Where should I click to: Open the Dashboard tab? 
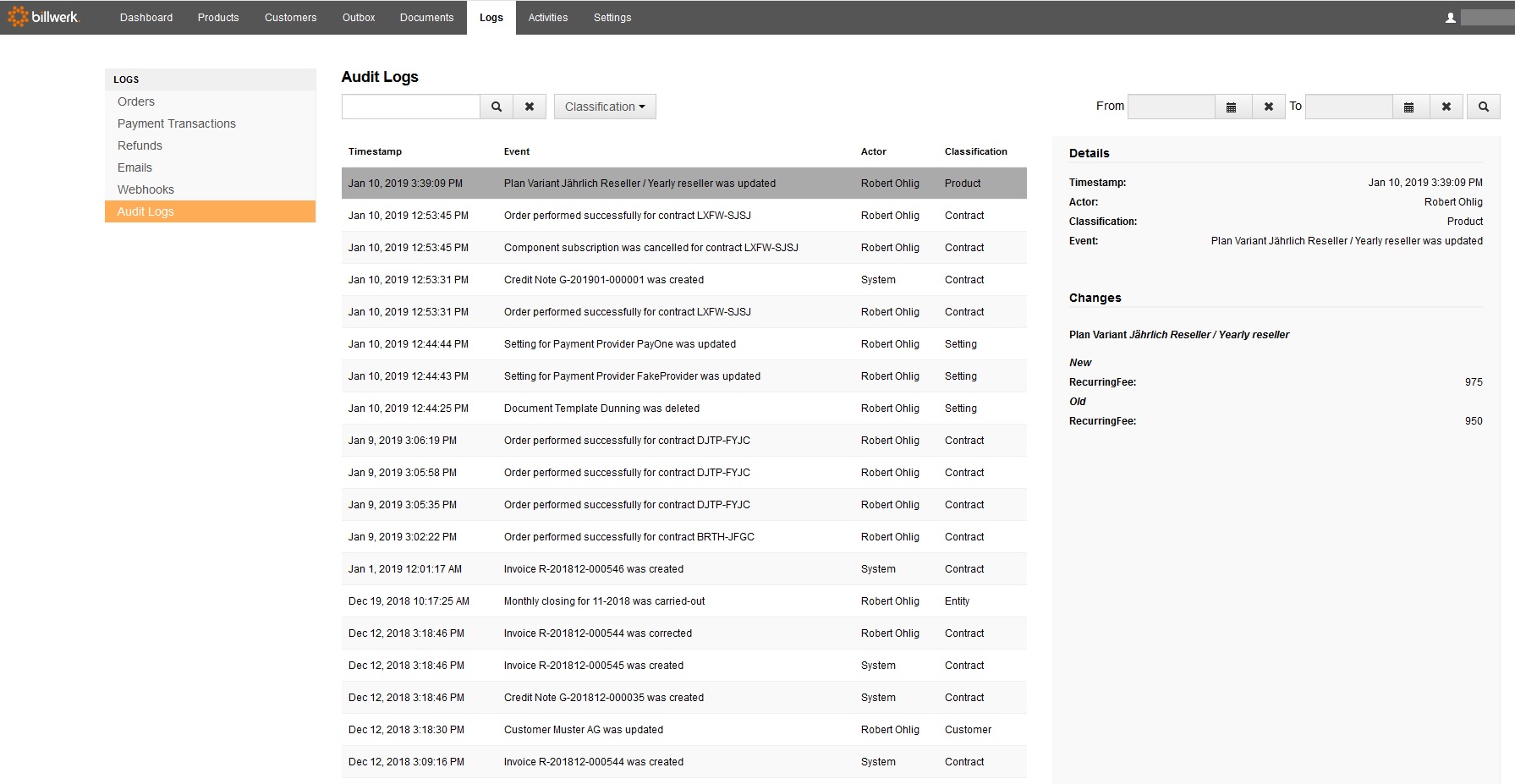[x=146, y=18]
